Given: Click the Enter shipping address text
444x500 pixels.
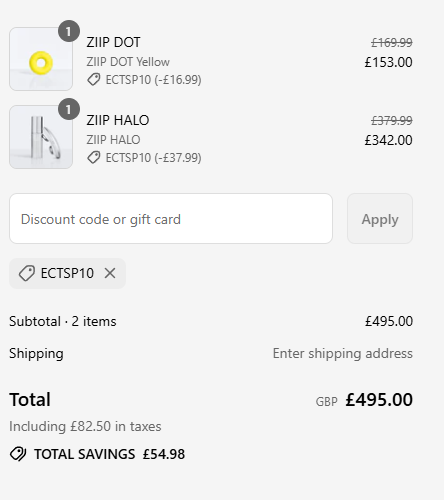Looking at the screenshot, I should [x=343, y=353].
